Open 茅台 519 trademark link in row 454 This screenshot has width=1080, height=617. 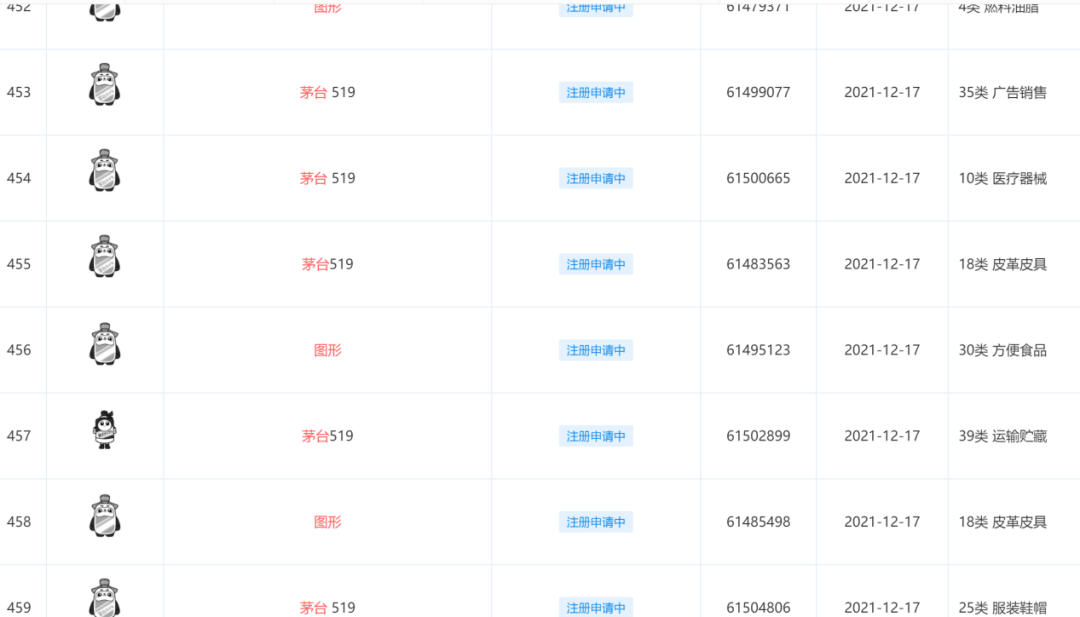[x=327, y=178]
